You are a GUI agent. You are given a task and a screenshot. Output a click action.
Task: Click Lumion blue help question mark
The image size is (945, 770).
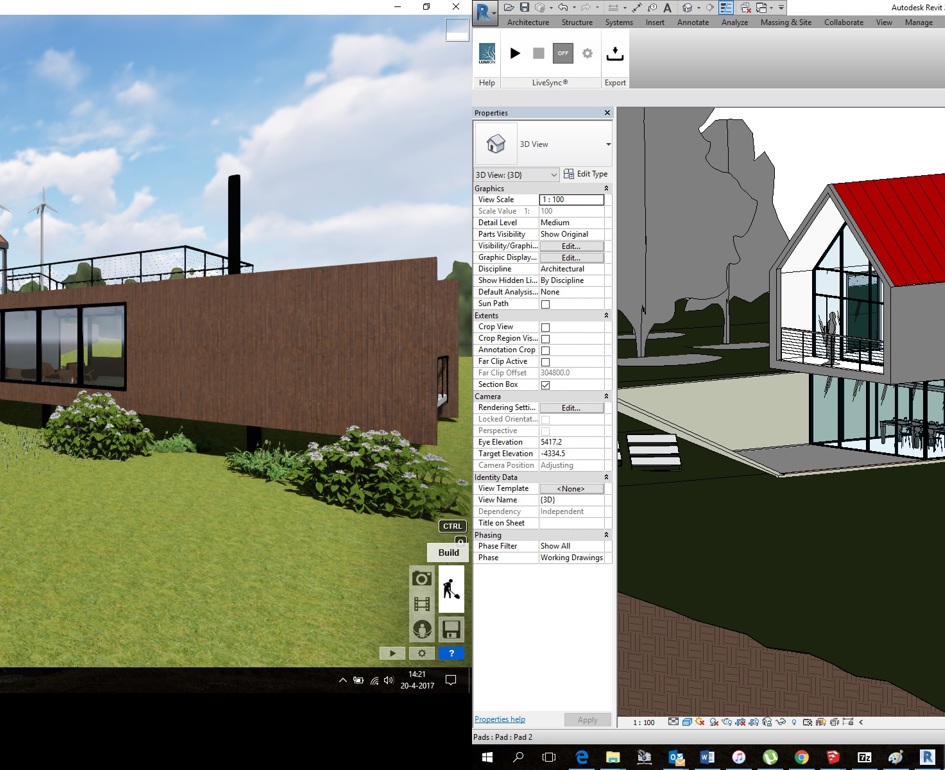click(x=451, y=653)
